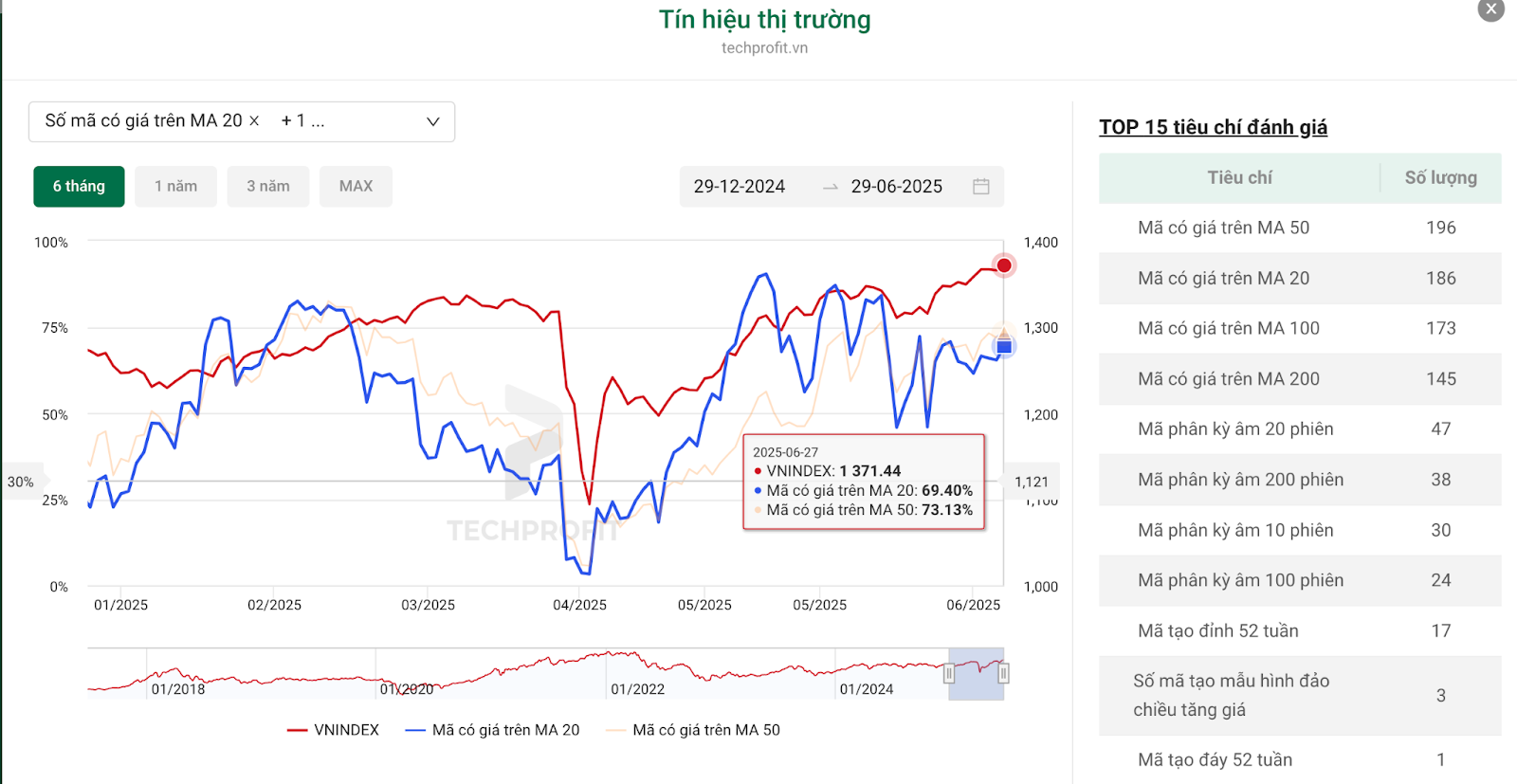Click the blue MA 20 square marker
Image resolution: width=1517 pixels, height=784 pixels.
click(x=1004, y=347)
